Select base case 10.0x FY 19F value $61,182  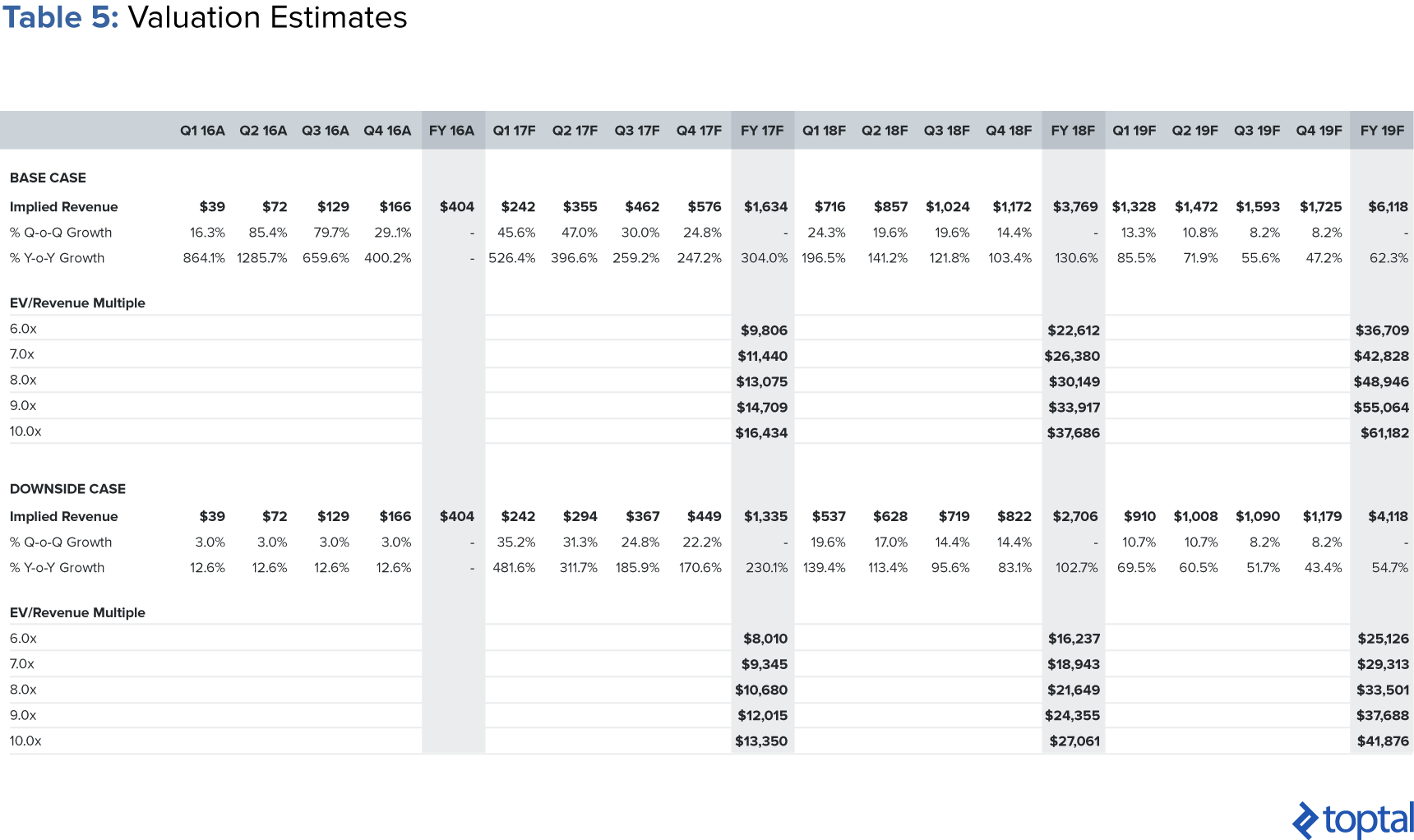[x=1384, y=432]
